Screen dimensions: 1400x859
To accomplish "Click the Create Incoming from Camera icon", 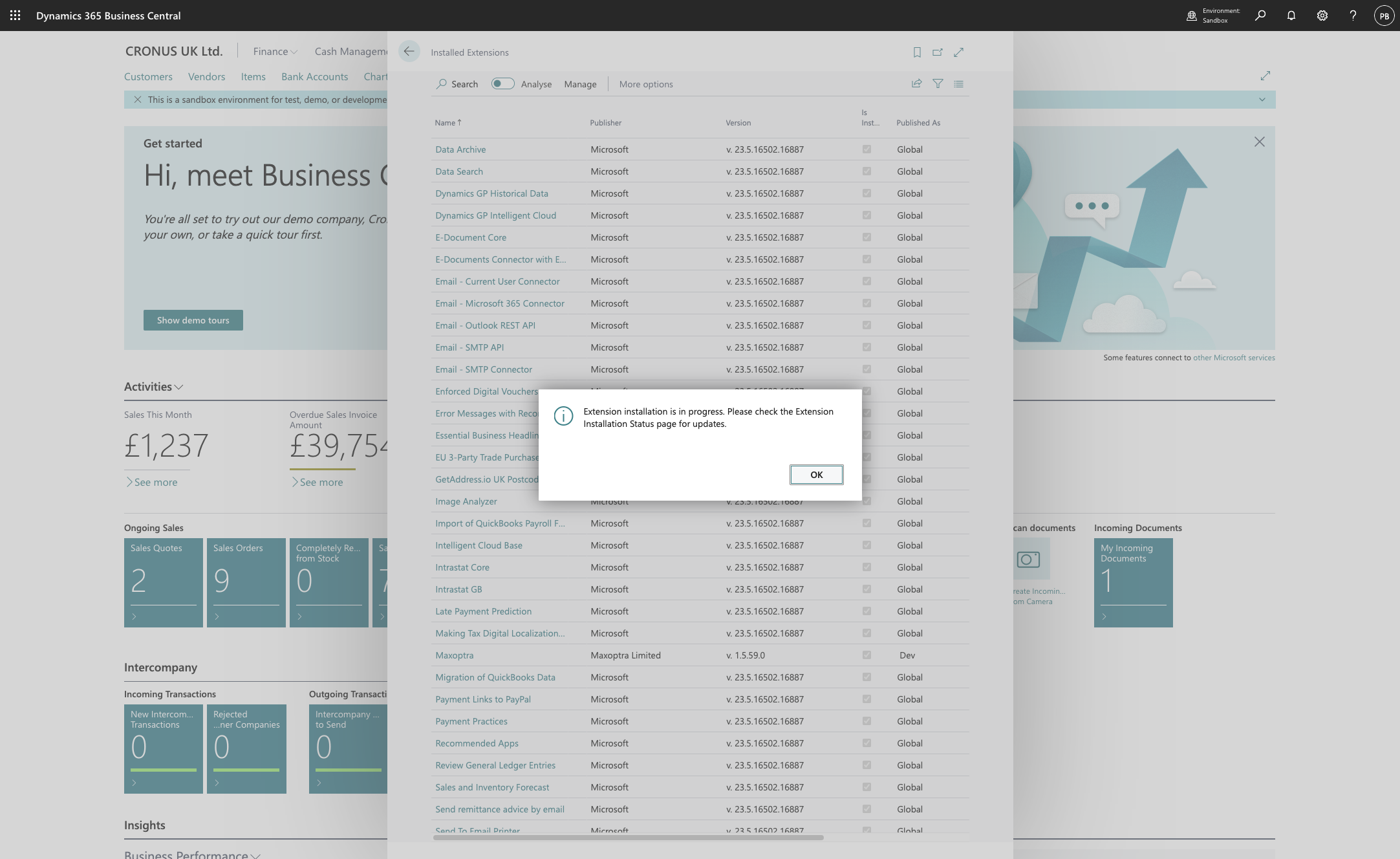I will pyautogui.click(x=1028, y=560).
